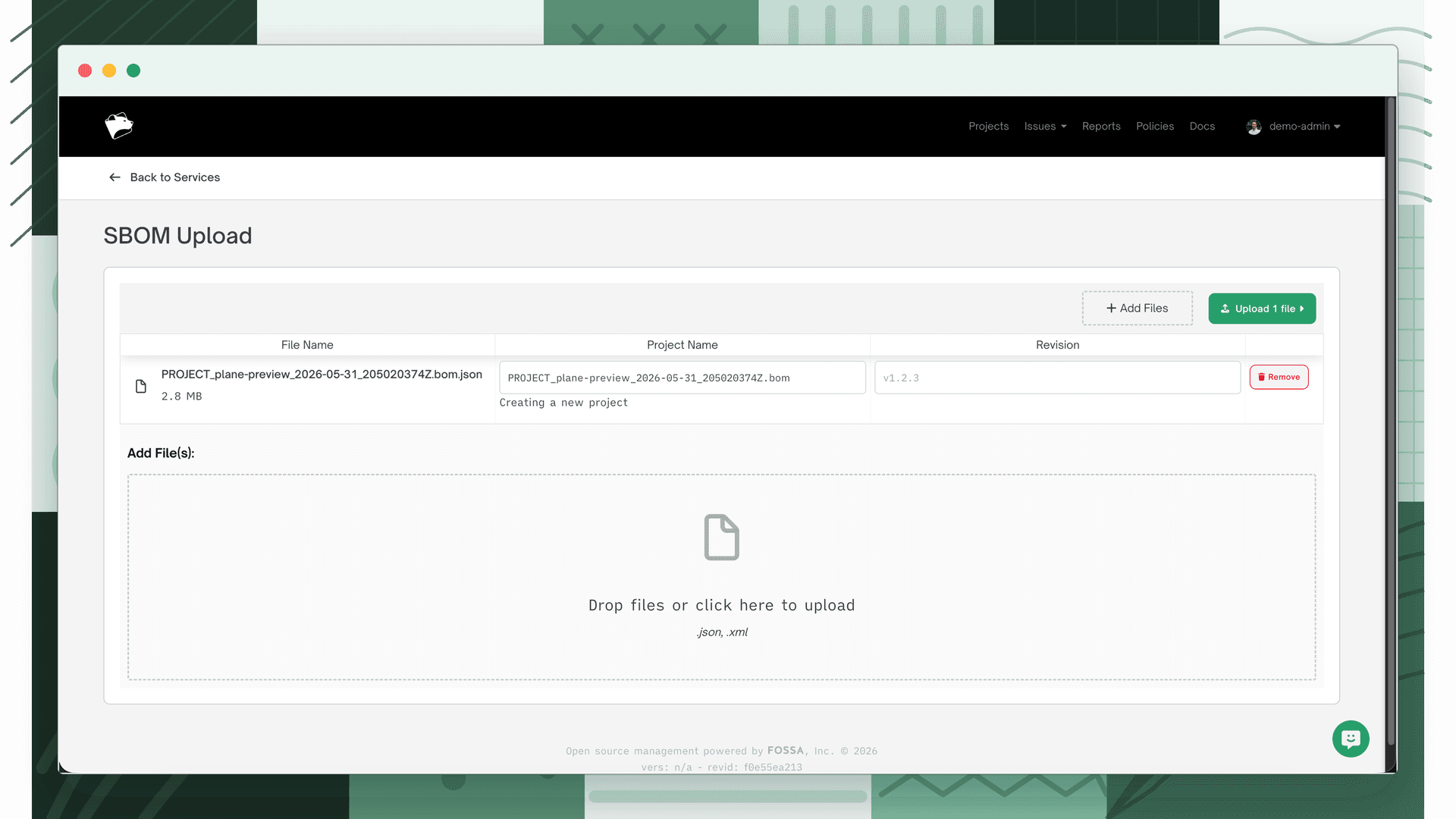This screenshot has width=1456, height=819.
Task: Click the FOSSA footer copyright text
Action: tap(721, 751)
